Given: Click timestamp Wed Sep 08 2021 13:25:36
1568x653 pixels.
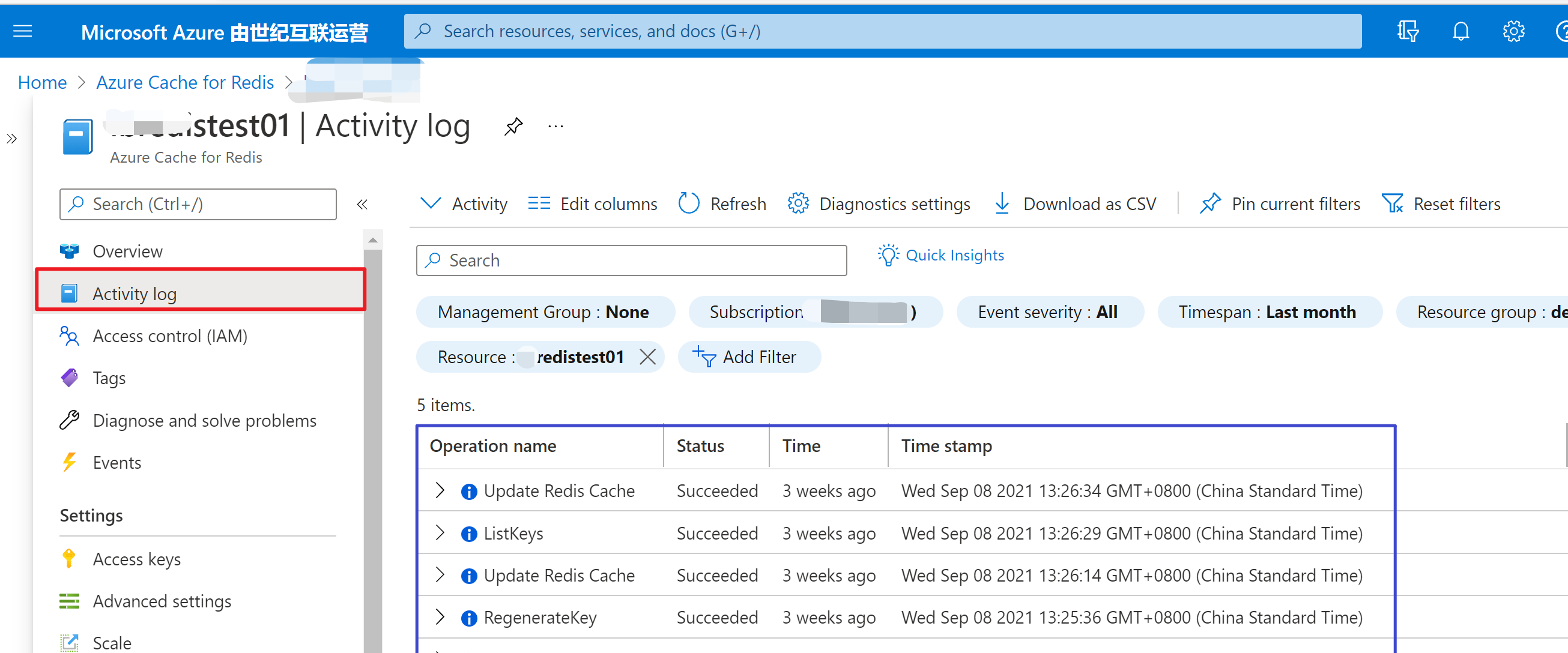Looking at the screenshot, I should point(1131,618).
